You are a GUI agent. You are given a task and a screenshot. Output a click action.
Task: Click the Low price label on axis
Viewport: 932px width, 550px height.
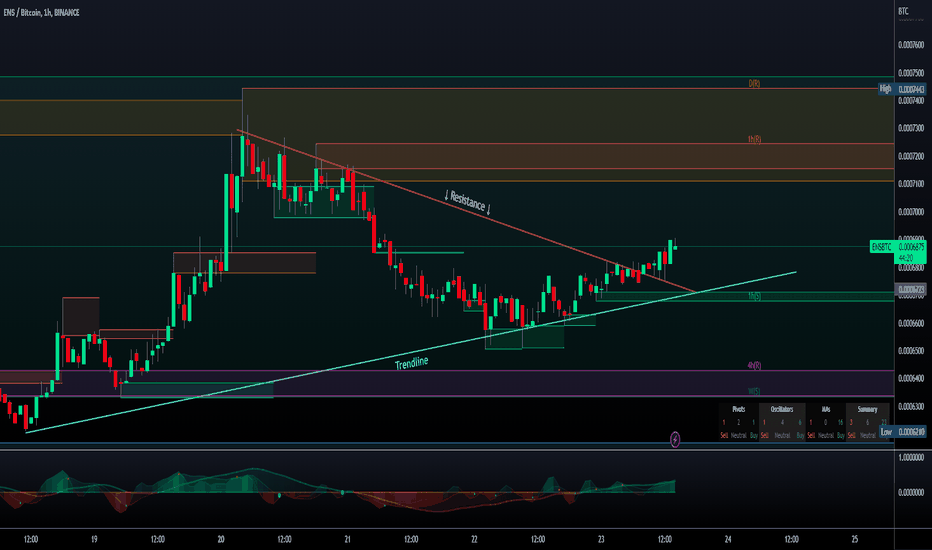(902, 432)
